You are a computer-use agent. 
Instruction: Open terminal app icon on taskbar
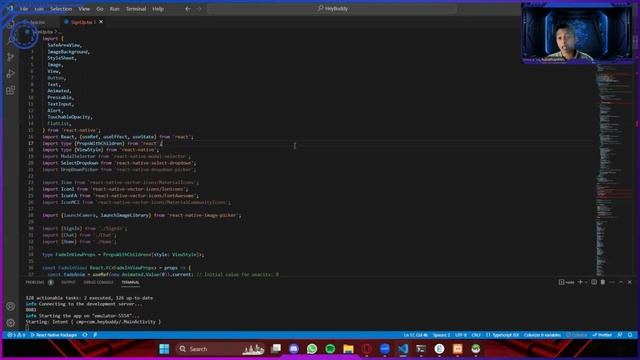421,349
